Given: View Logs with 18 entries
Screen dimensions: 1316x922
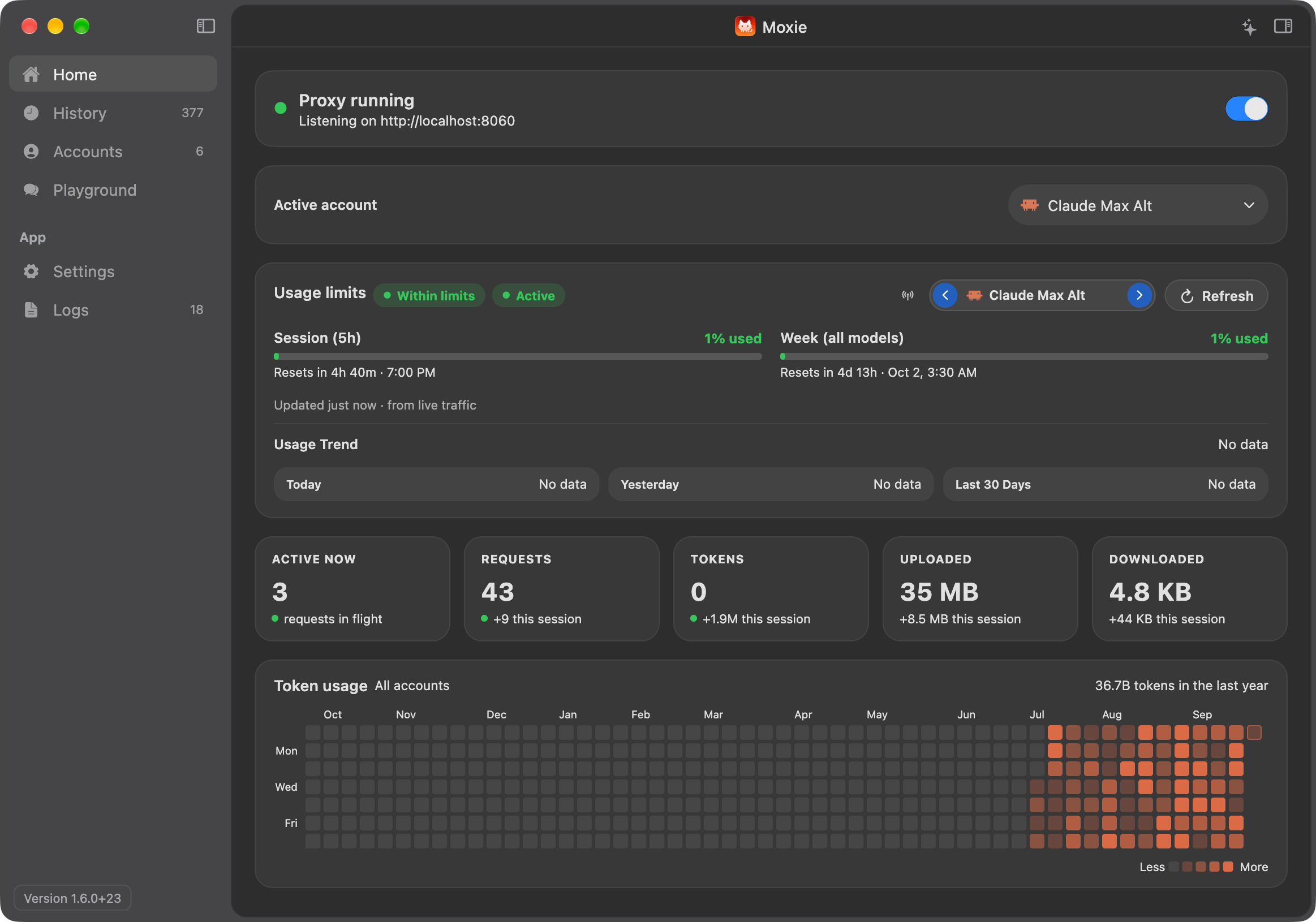Looking at the screenshot, I should [x=113, y=309].
